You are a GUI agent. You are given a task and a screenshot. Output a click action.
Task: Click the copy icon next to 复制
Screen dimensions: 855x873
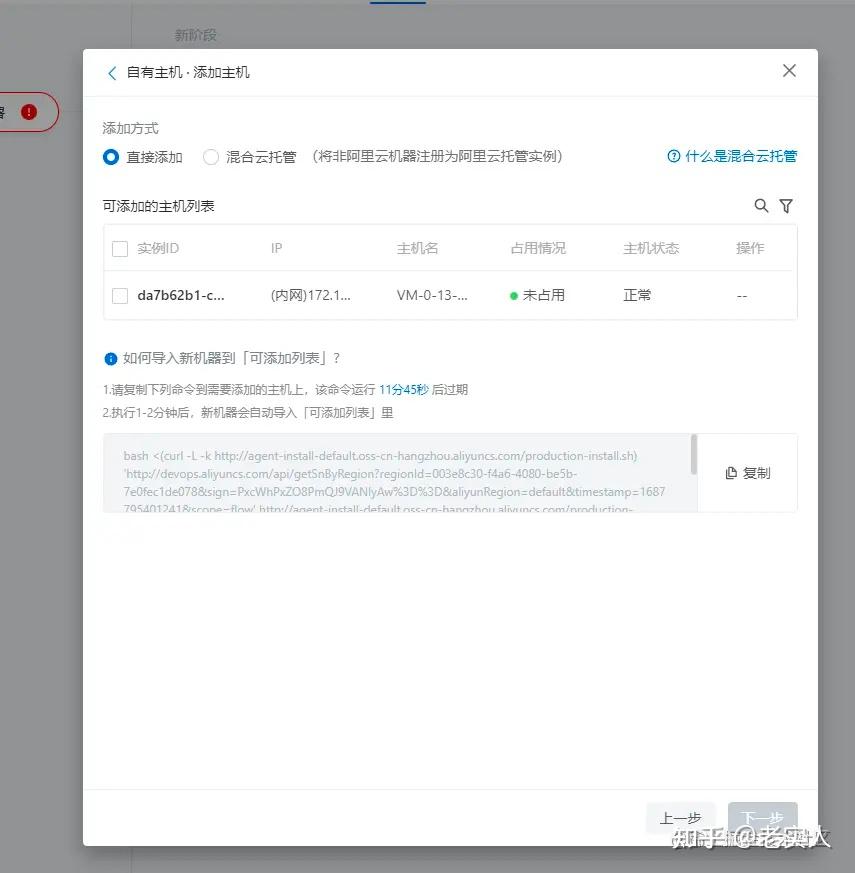730,472
